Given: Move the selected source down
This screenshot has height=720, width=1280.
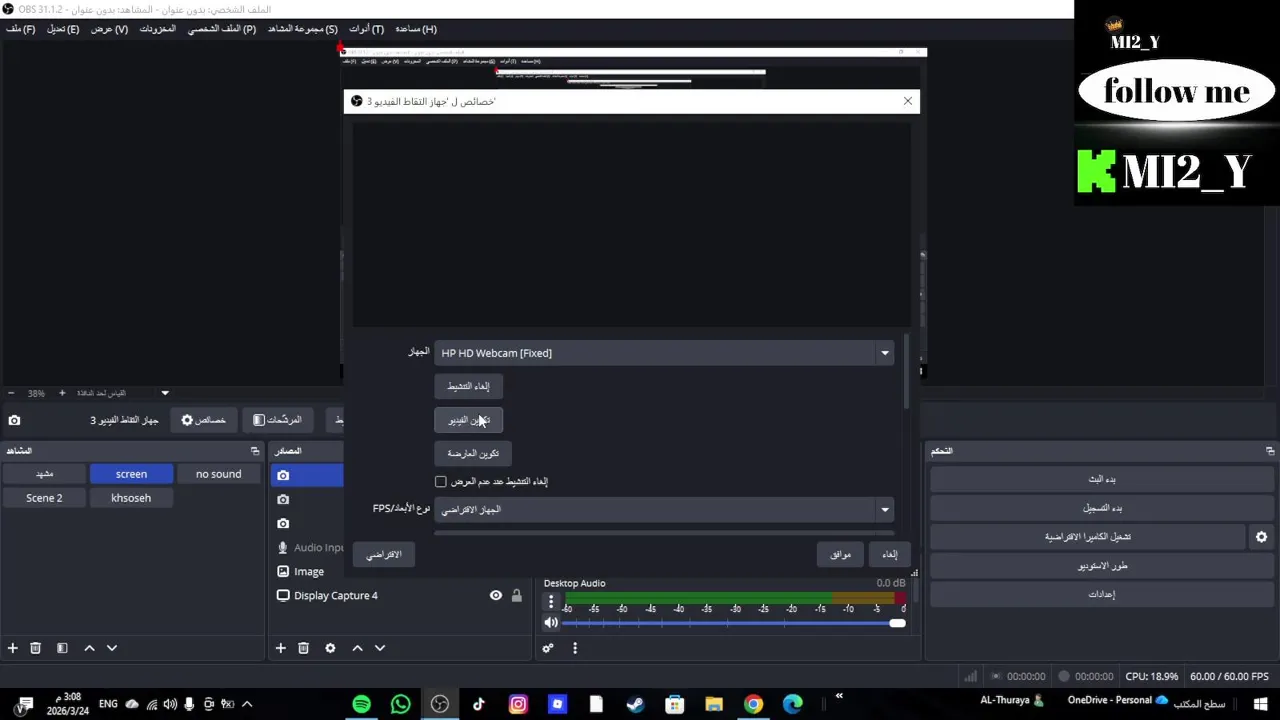Looking at the screenshot, I should (x=380, y=648).
